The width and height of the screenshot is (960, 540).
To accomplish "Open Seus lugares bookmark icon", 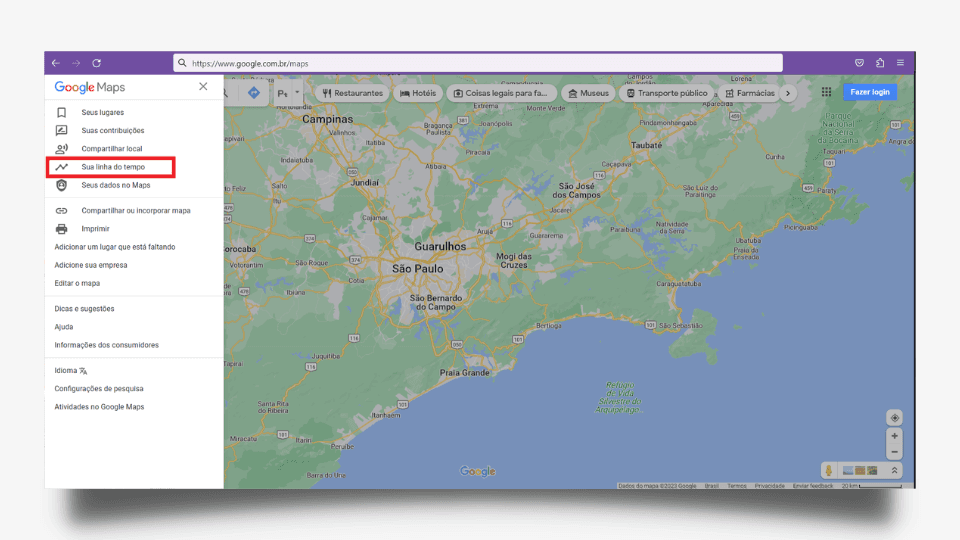I will pos(62,112).
